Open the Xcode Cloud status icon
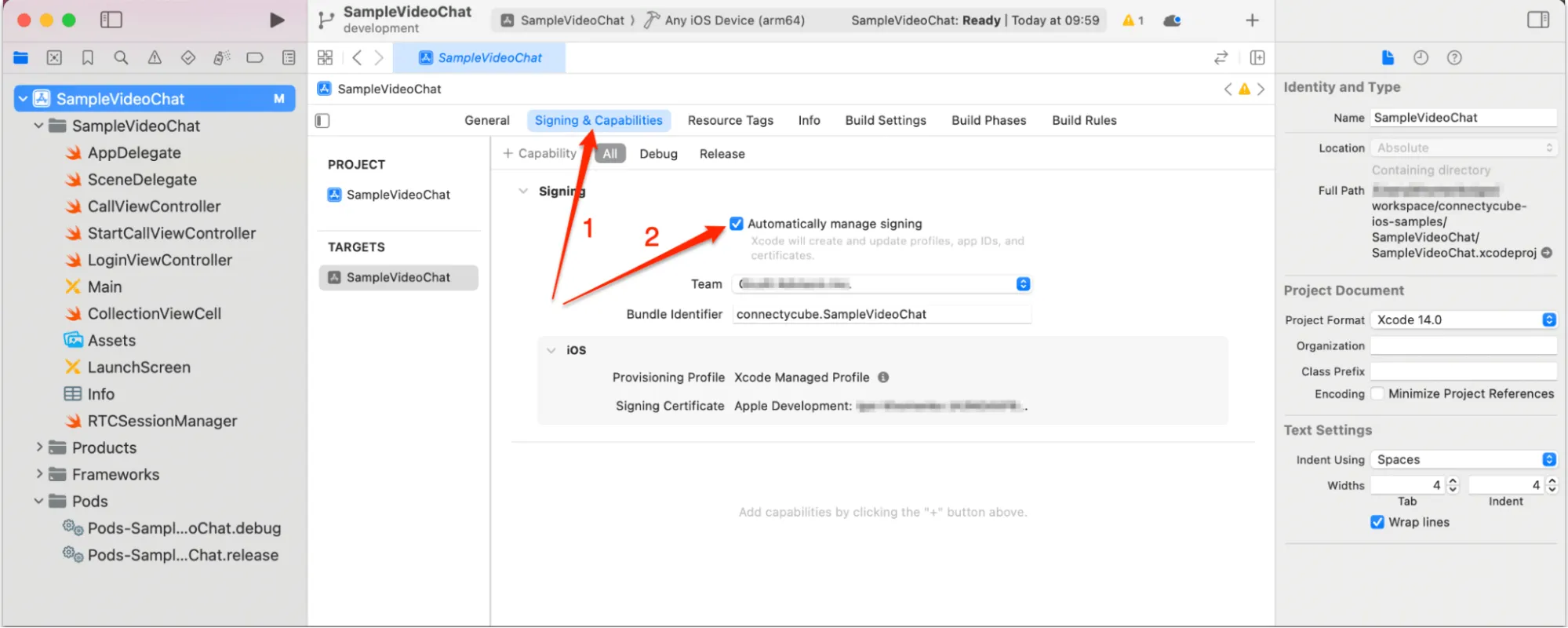This screenshot has width=1568, height=628. click(x=1173, y=20)
